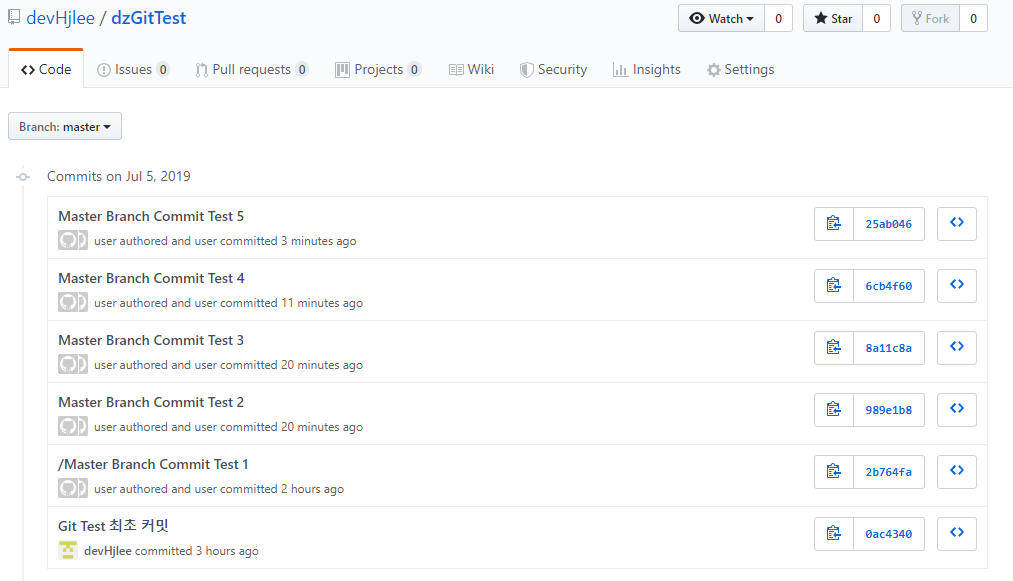Click '2 hours ago' timestamp

313,489
